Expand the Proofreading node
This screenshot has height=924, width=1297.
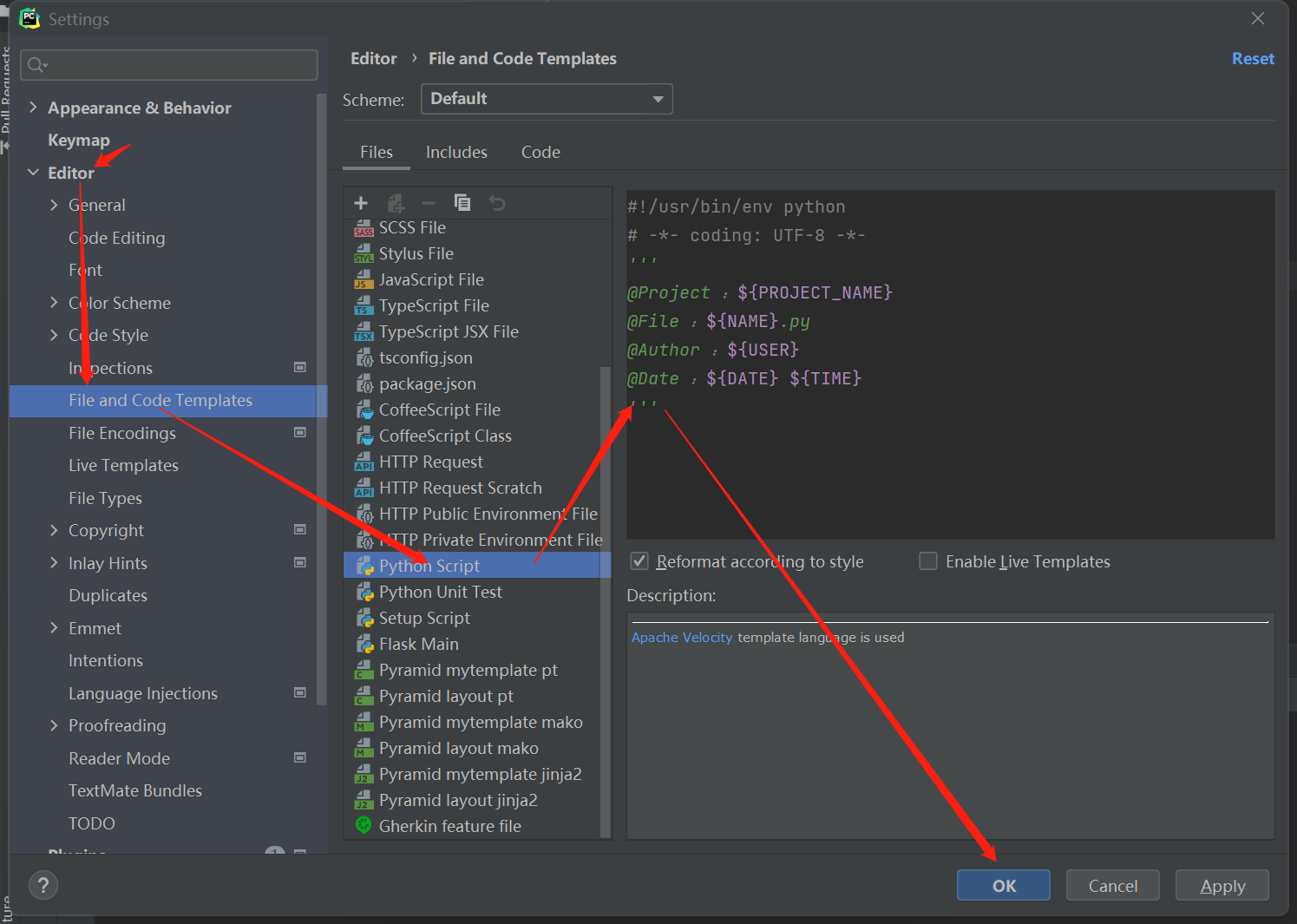(54, 725)
